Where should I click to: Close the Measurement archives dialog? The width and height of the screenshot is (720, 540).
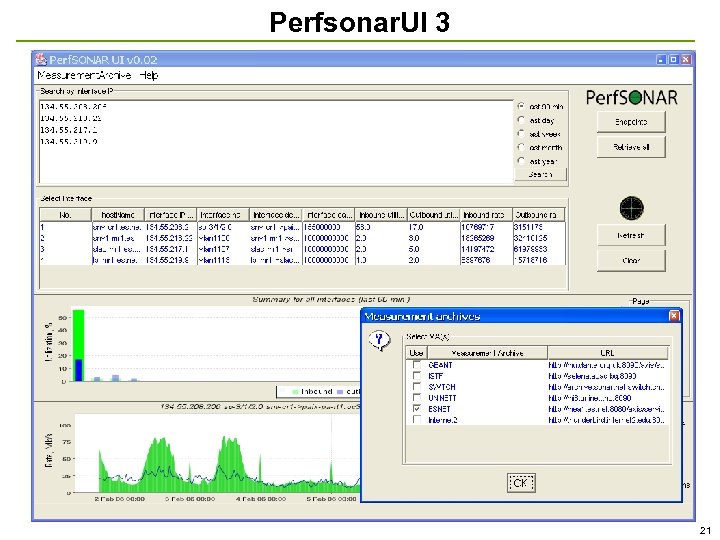tap(674, 316)
